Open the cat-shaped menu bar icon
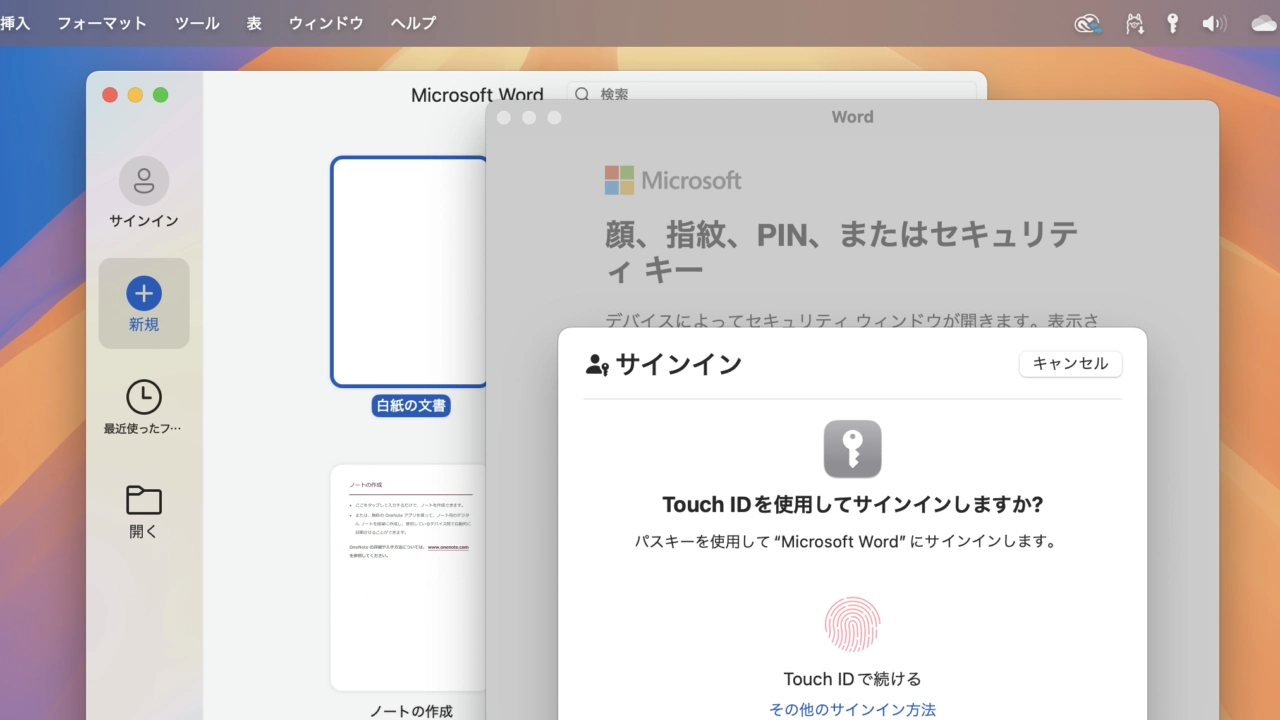The width and height of the screenshot is (1280, 720). (1134, 23)
